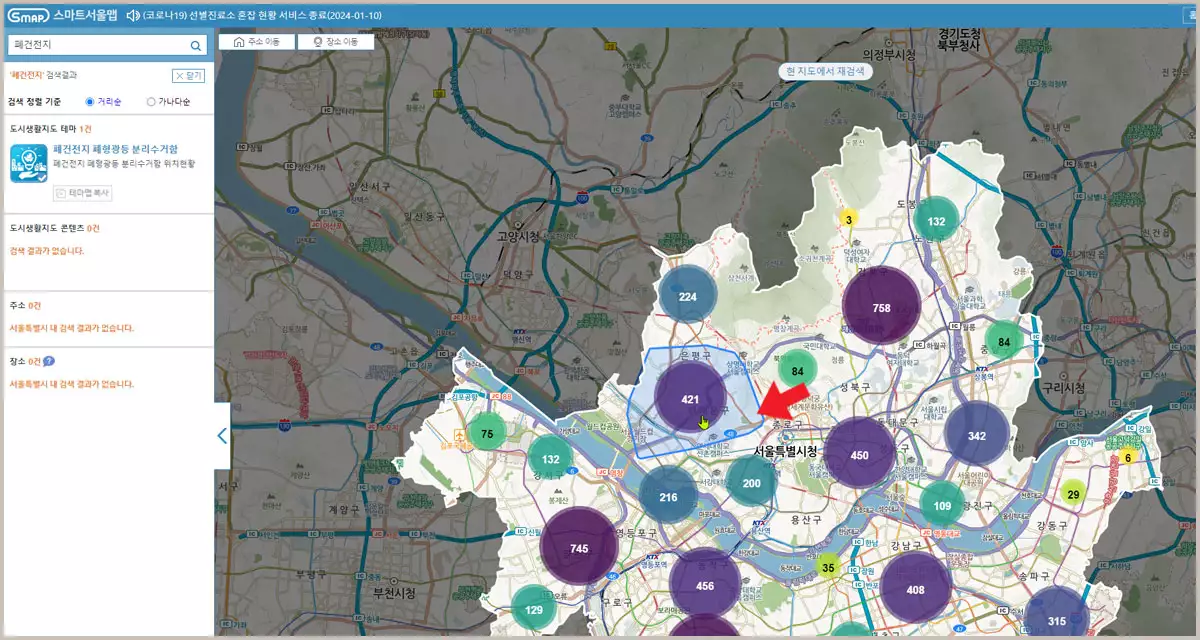Click the 테마맵 복사 button

82,193
